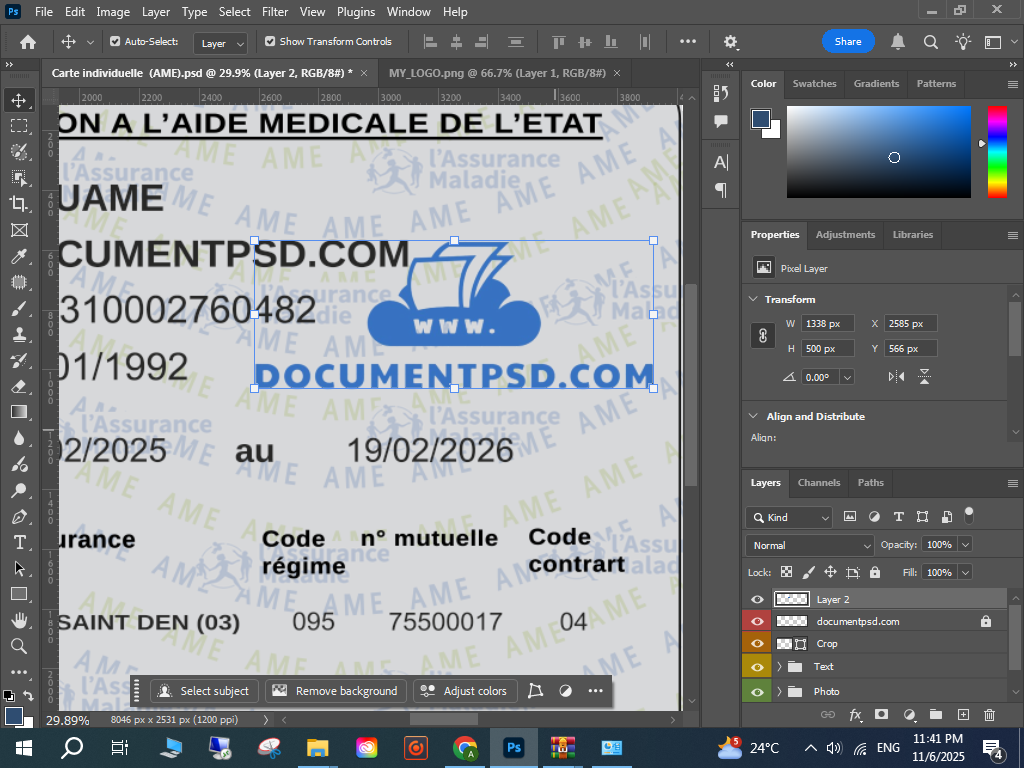Hide the Layer 2 layer
This screenshot has height=768, width=1024.
(x=757, y=599)
